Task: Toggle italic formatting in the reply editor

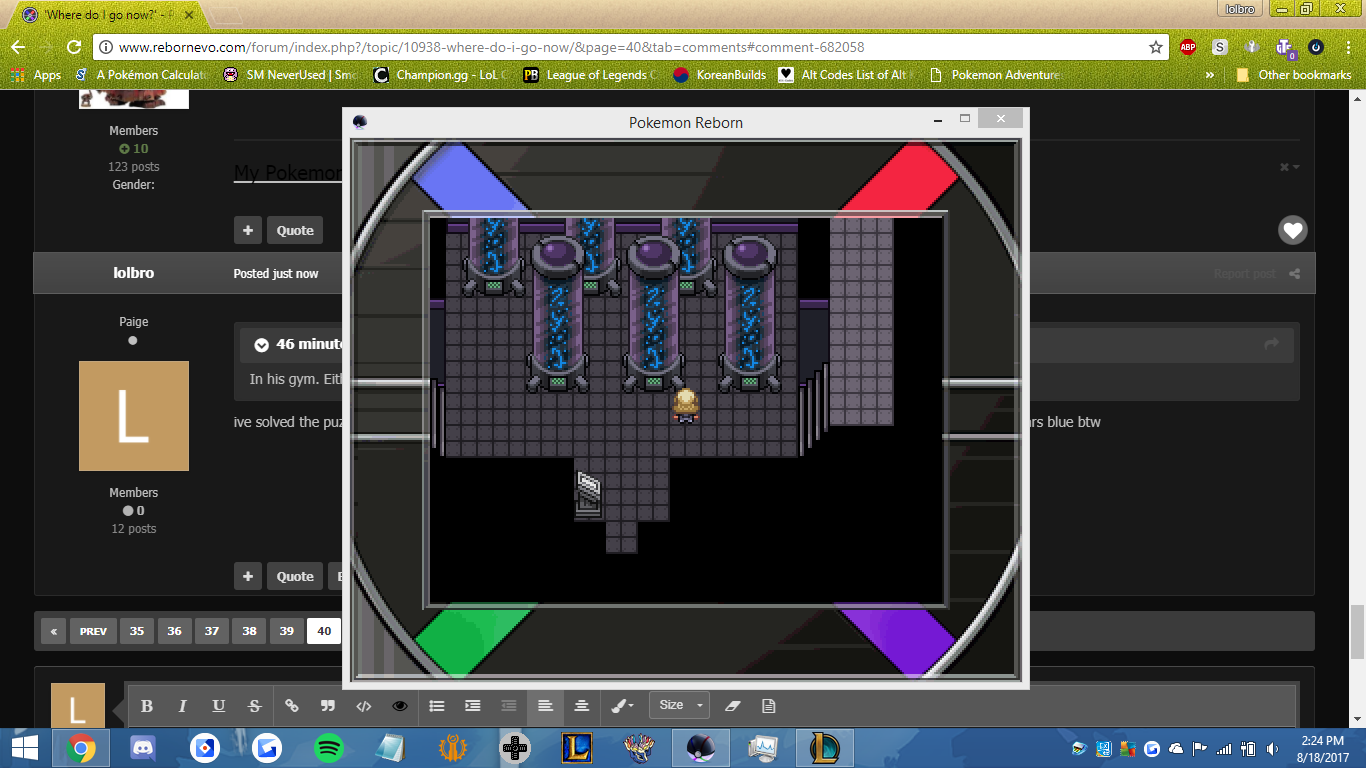Action: pyautogui.click(x=182, y=706)
